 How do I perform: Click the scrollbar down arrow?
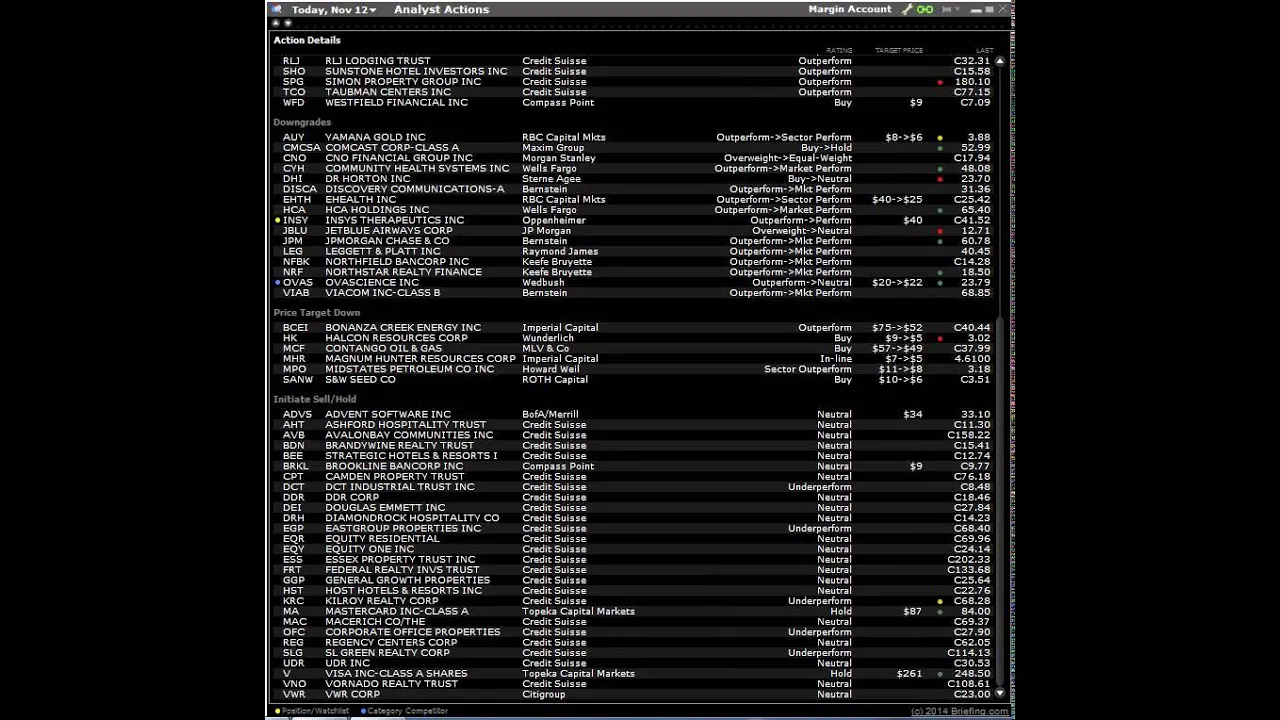click(x=999, y=693)
